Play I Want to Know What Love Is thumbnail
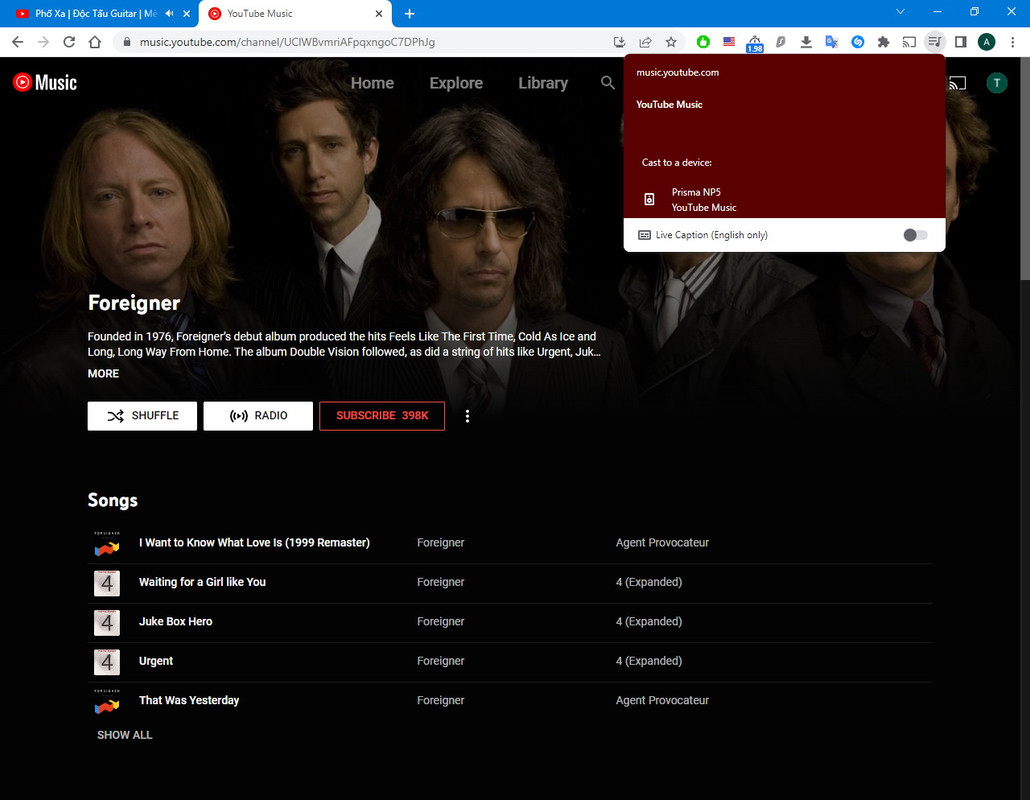 coord(107,543)
